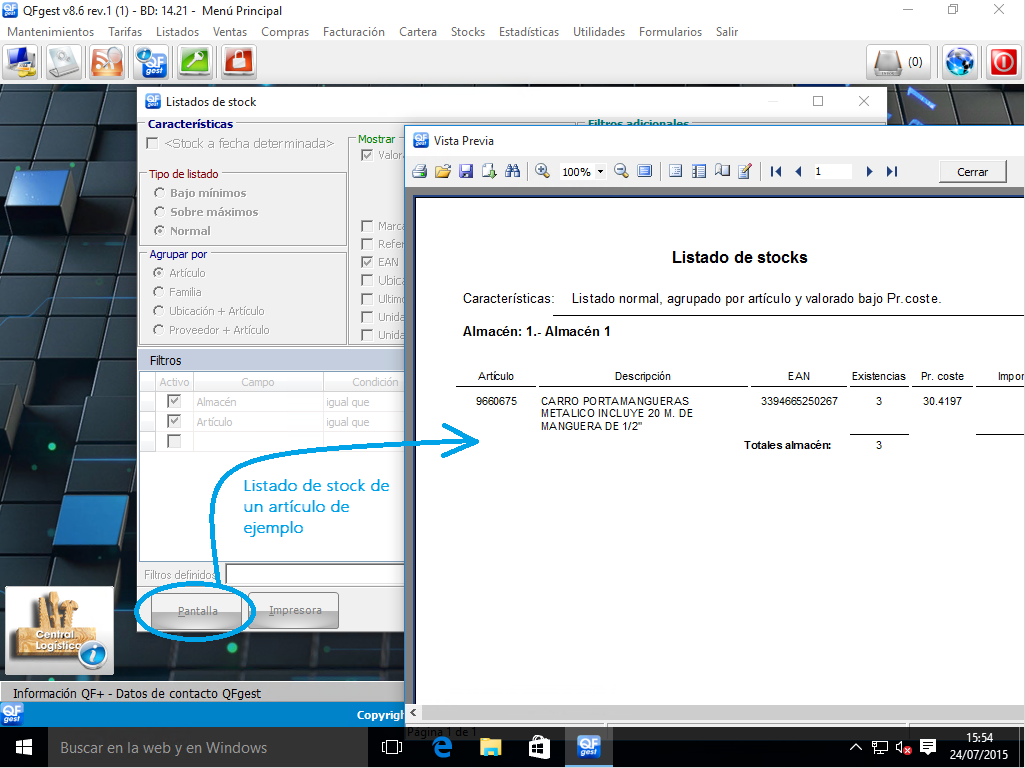
Task: Go to the first report page
Action: [776, 171]
